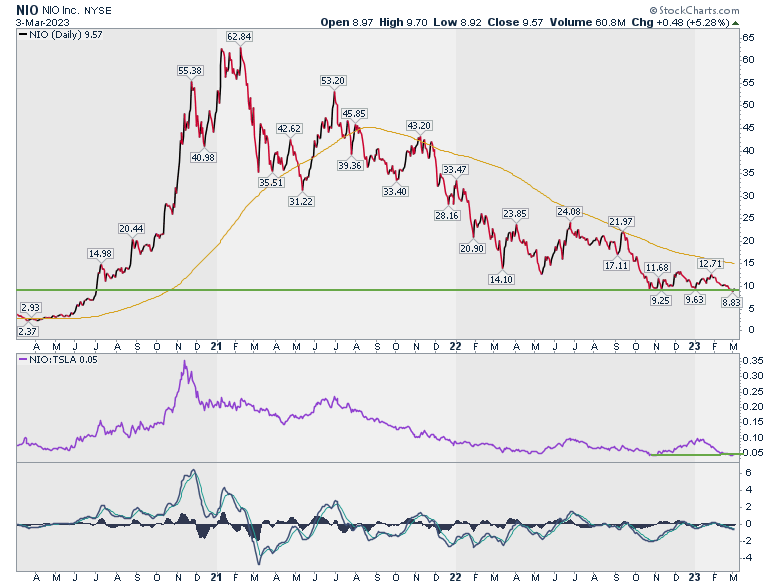
Task: Click the 31.22 low label
Action: pos(301,201)
